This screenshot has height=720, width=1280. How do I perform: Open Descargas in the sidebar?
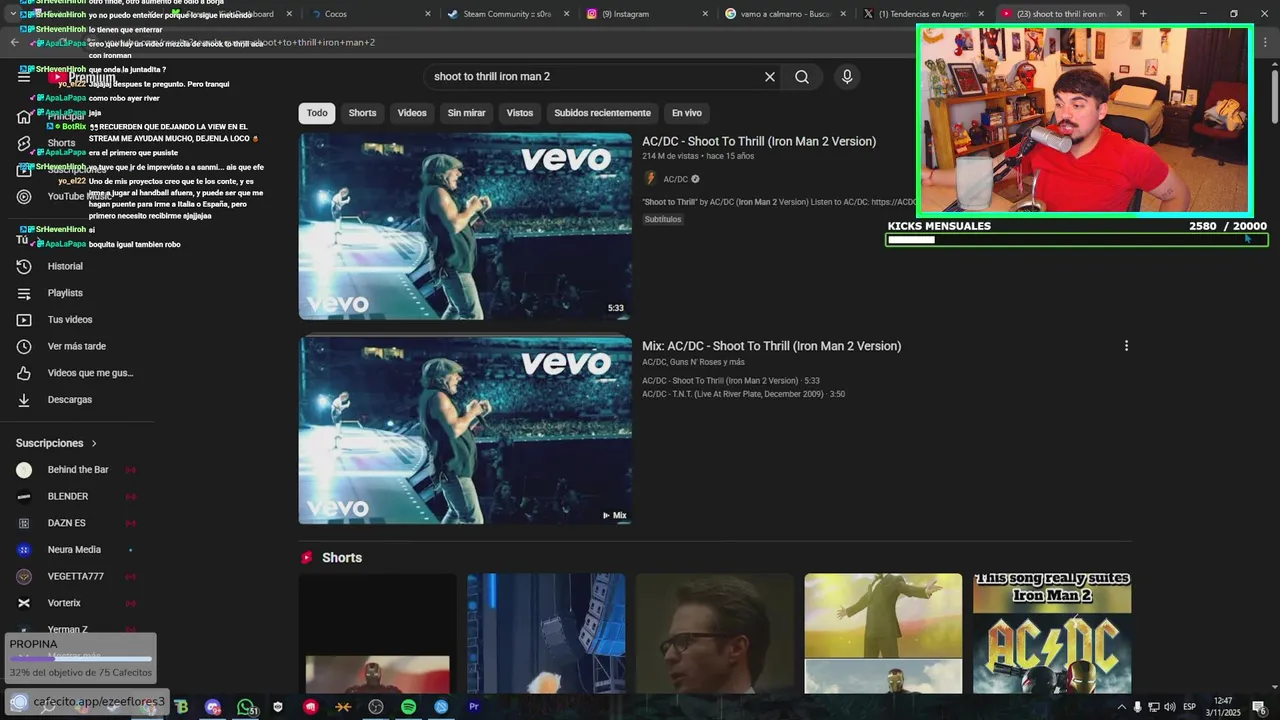70,400
